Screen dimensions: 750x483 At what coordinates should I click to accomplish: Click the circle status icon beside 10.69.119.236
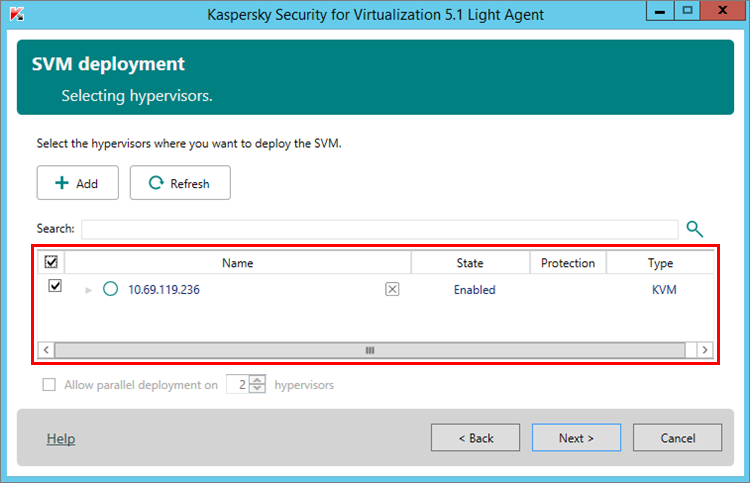click(x=110, y=289)
